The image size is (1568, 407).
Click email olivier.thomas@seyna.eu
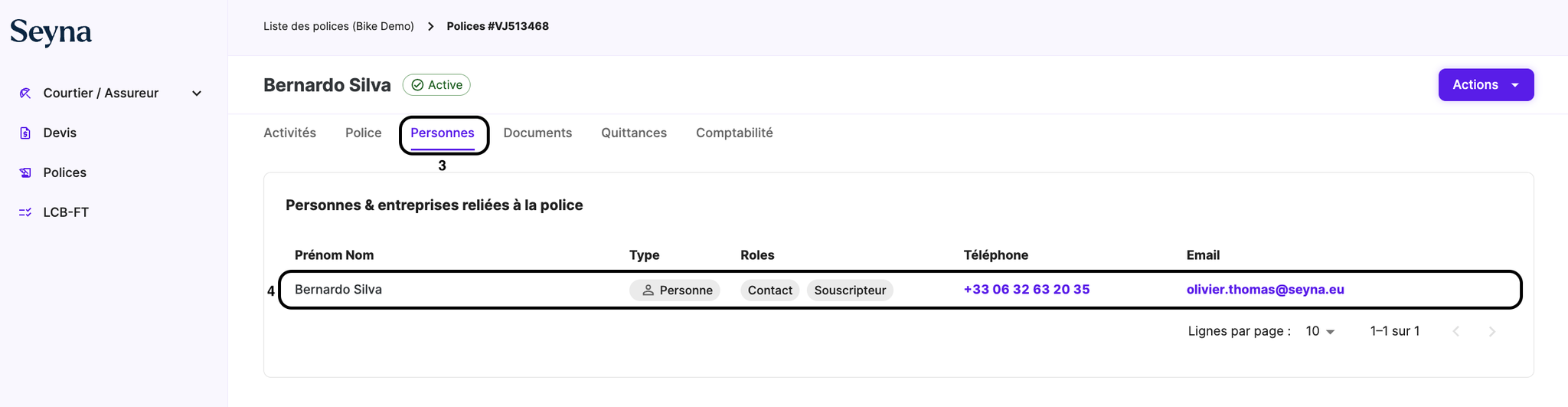coord(1265,290)
